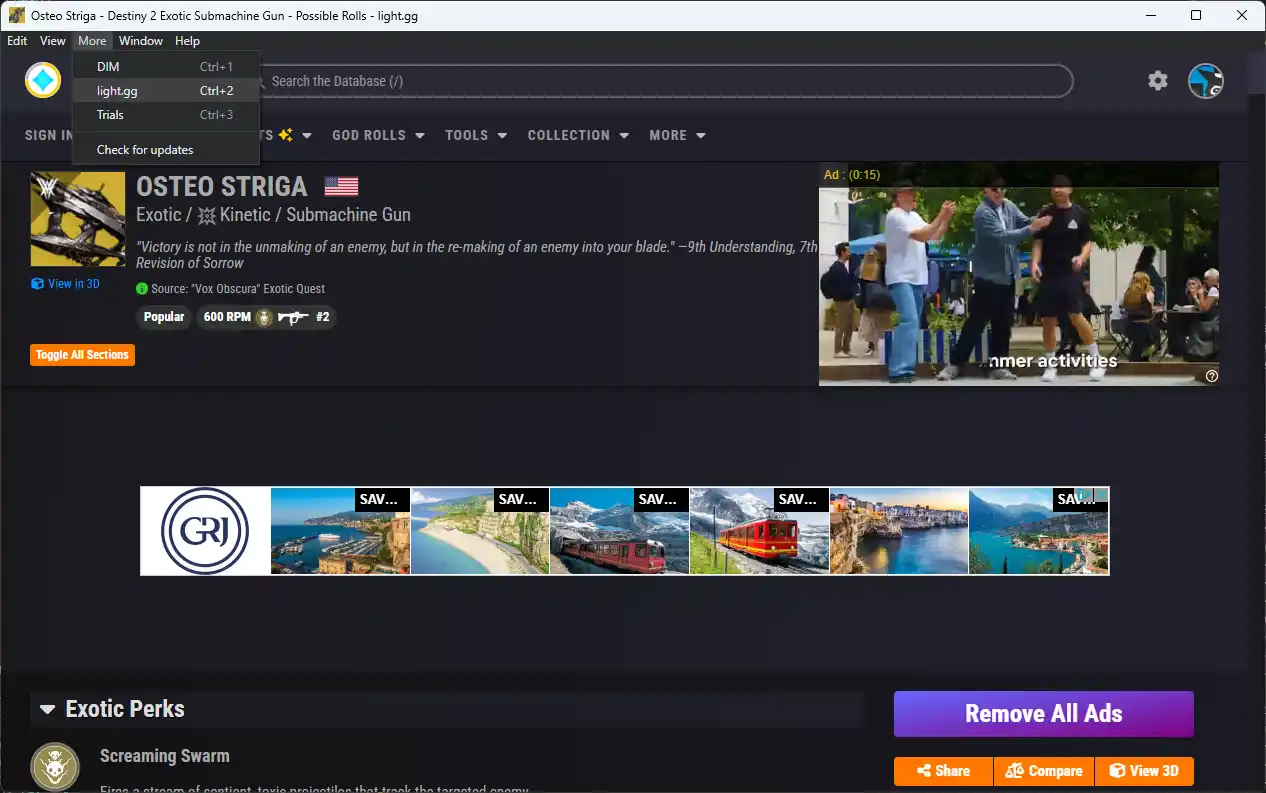Click the sparkle icon in the navigation bar
This screenshot has height=793, width=1266.
pos(286,135)
